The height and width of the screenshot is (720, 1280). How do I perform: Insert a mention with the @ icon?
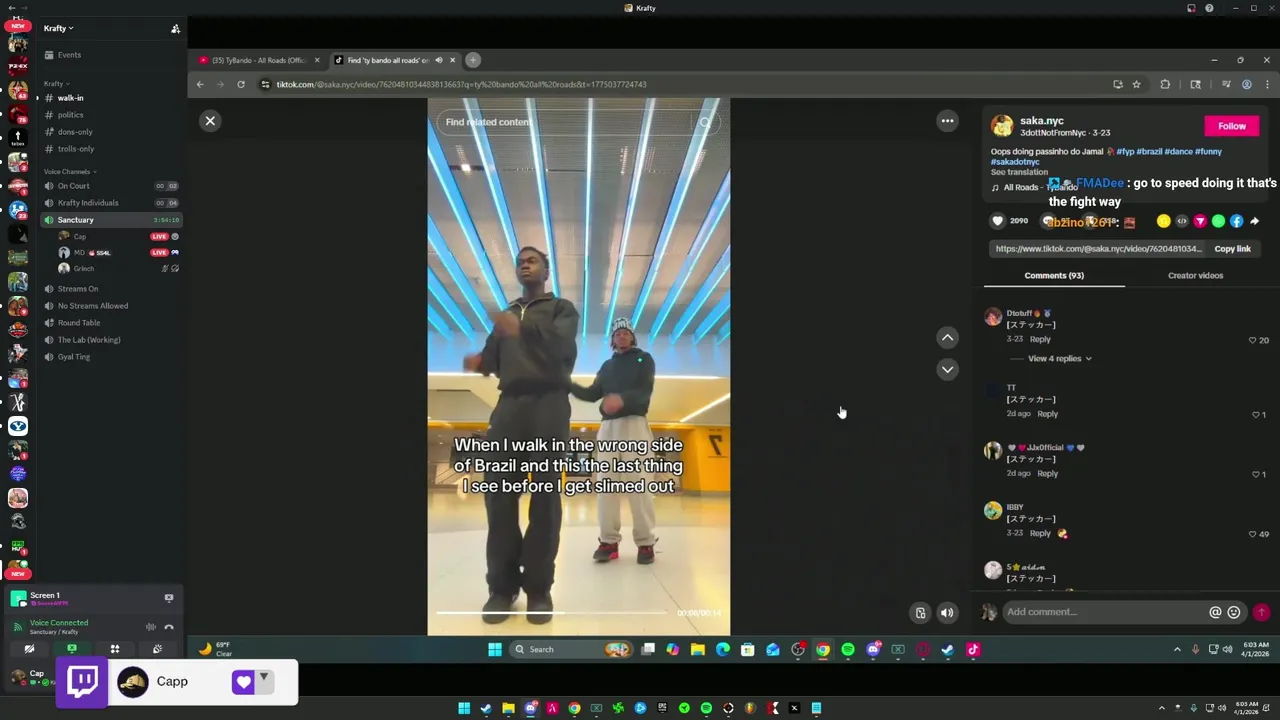[x=1215, y=612]
